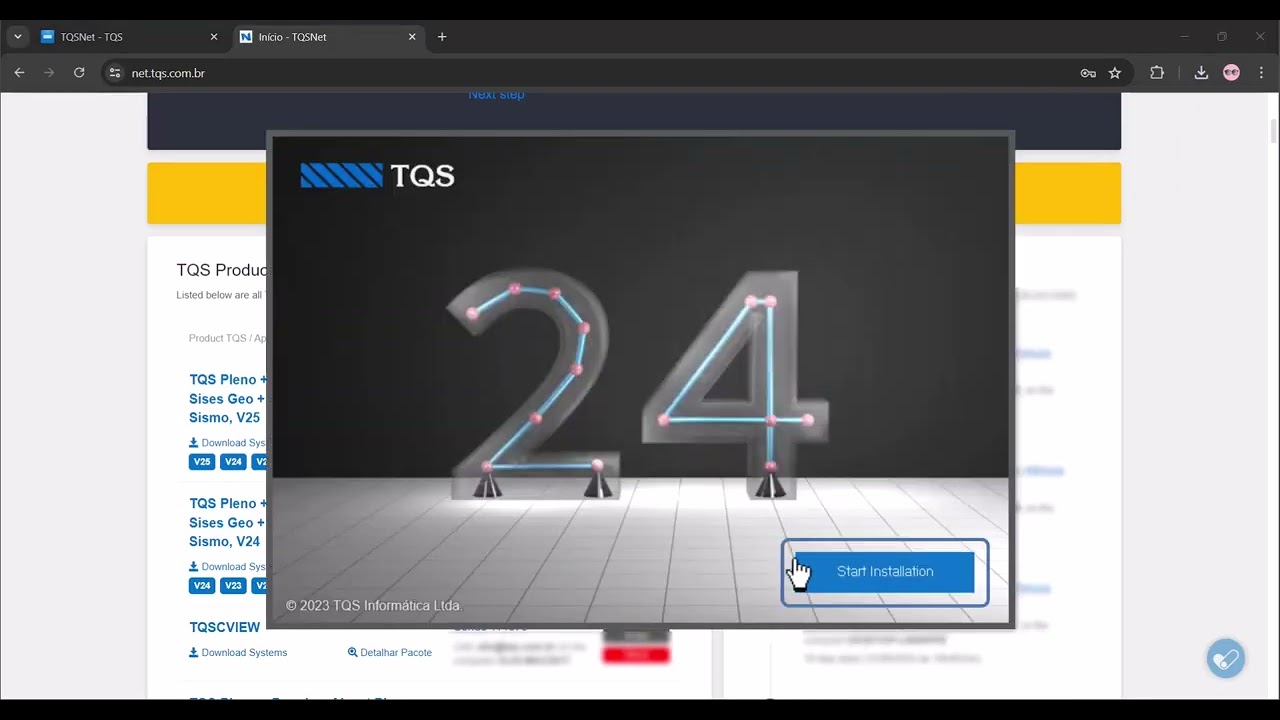Image resolution: width=1280 pixels, height=720 pixels.
Task: Click the address bar URL net.tqs.com.br
Action: point(168,73)
